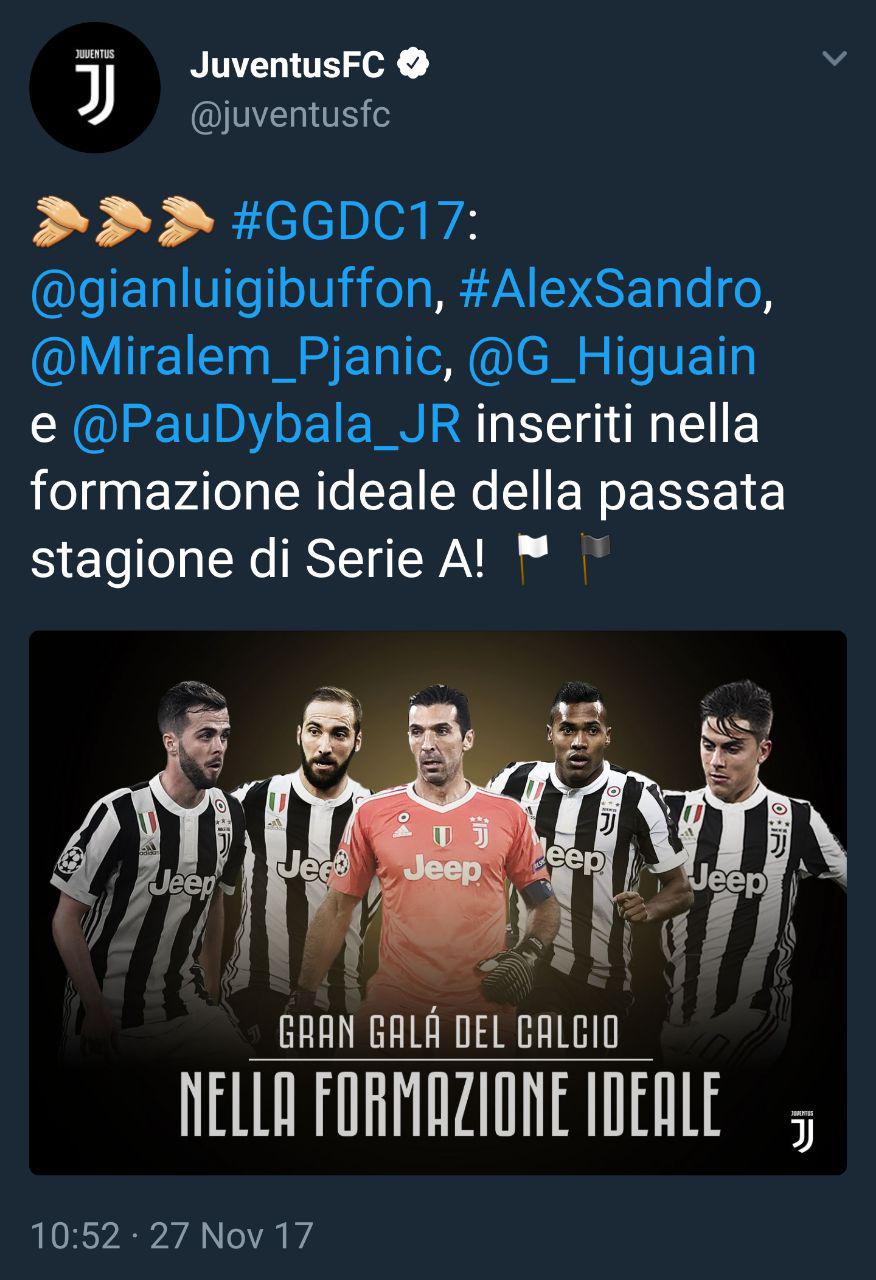This screenshot has width=876, height=1280.
Task: Click the tweet timestamp 10:52 · 27 Nov 17
Action: (172, 1235)
